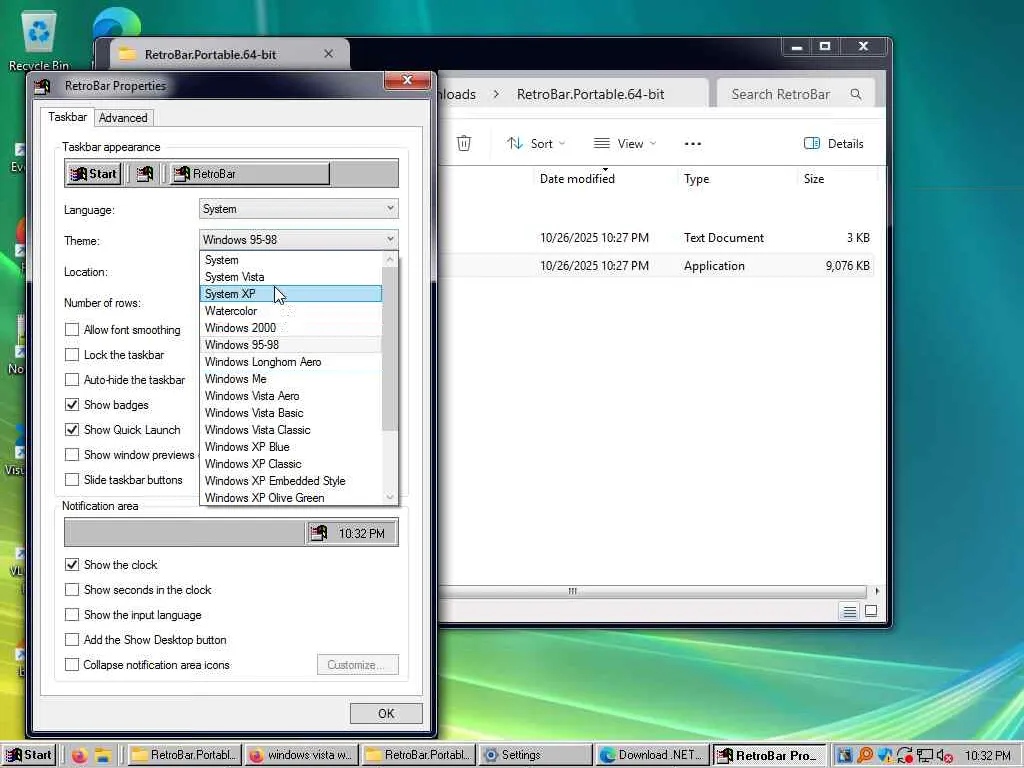The height and width of the screenshot is (768, 1024).
Task: Choose Watercolor theme from list
Action: click(x=291, y=311)
